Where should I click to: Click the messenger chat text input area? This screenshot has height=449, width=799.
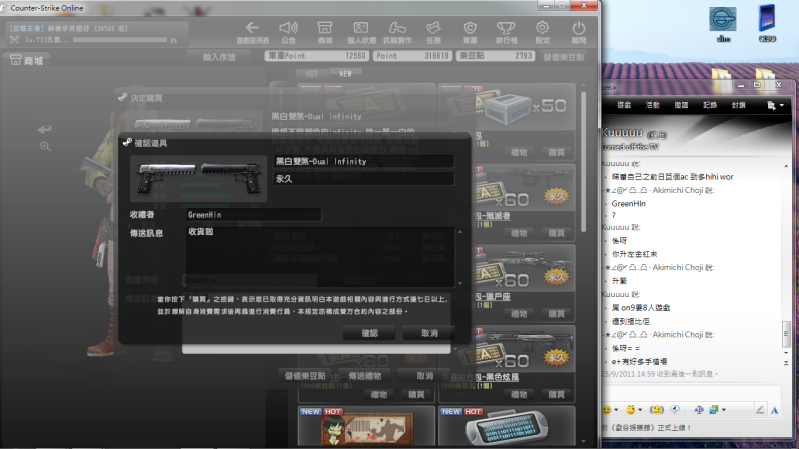691,393
